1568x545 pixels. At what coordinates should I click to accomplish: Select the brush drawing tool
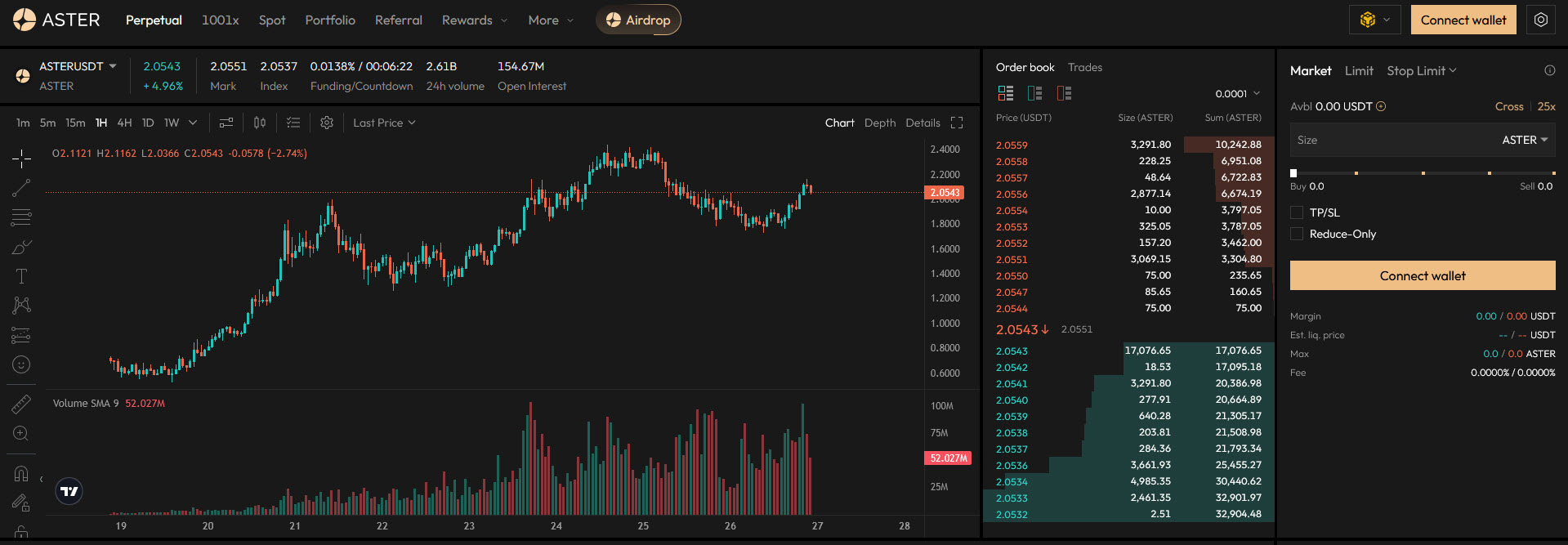(x=21, y=247)
